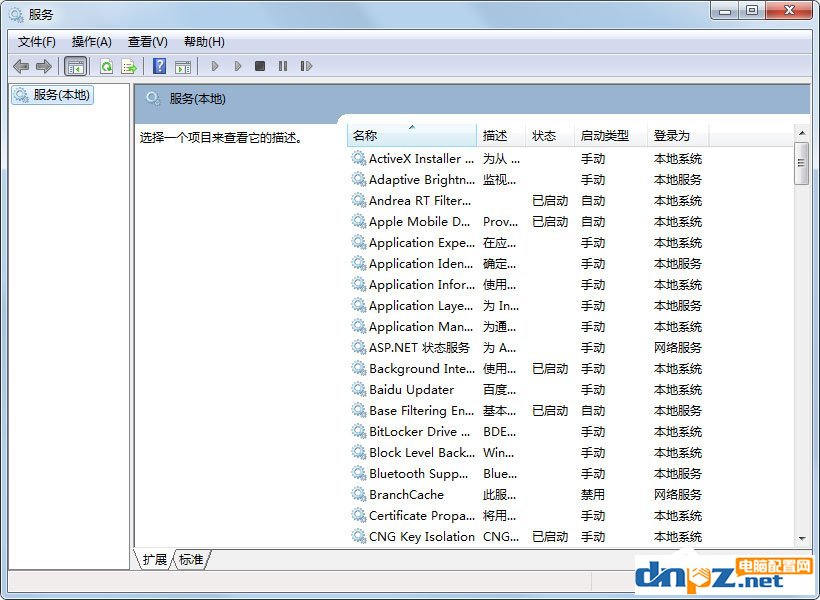Select the gear icon of Base Filtering Engine
The width and height of the screenshot is (820, 600).
[358, 410]
